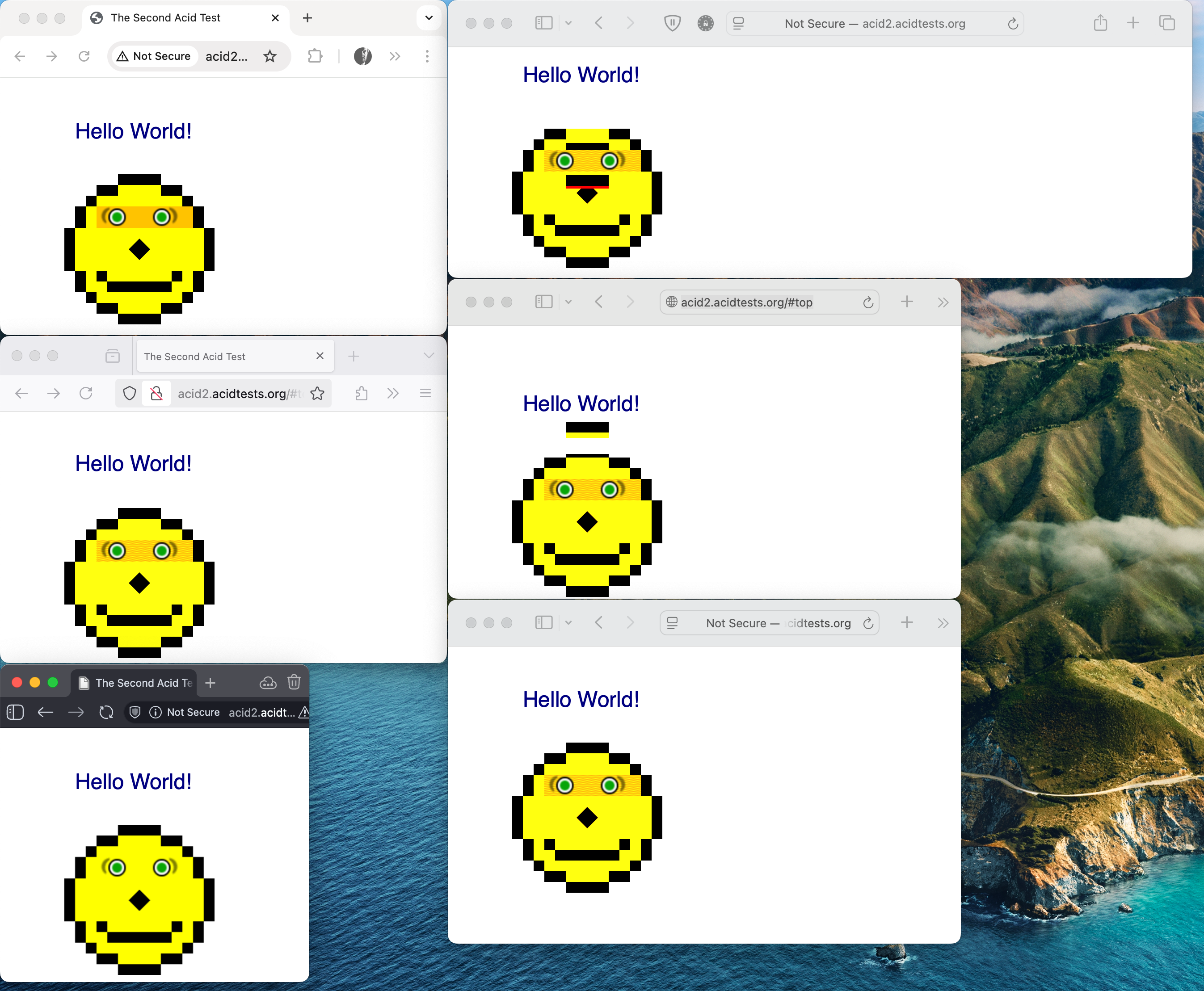This screenshot has height=991, width=1204.
Task: Open Firefox hamburger menu
Action: [x=425, y=393]
